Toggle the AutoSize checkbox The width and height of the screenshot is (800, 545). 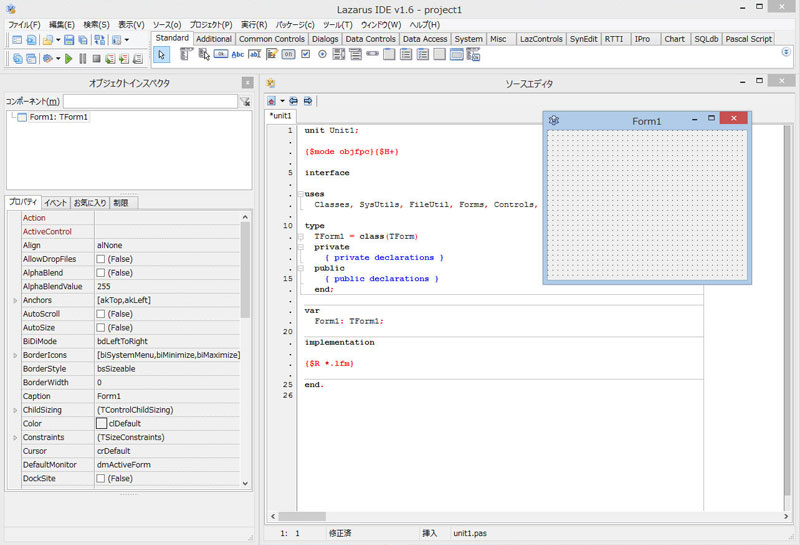click(x=101, y=328)
